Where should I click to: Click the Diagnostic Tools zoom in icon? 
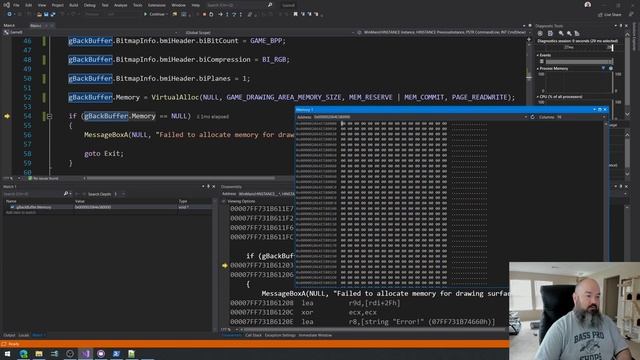(x=561, y=33)
